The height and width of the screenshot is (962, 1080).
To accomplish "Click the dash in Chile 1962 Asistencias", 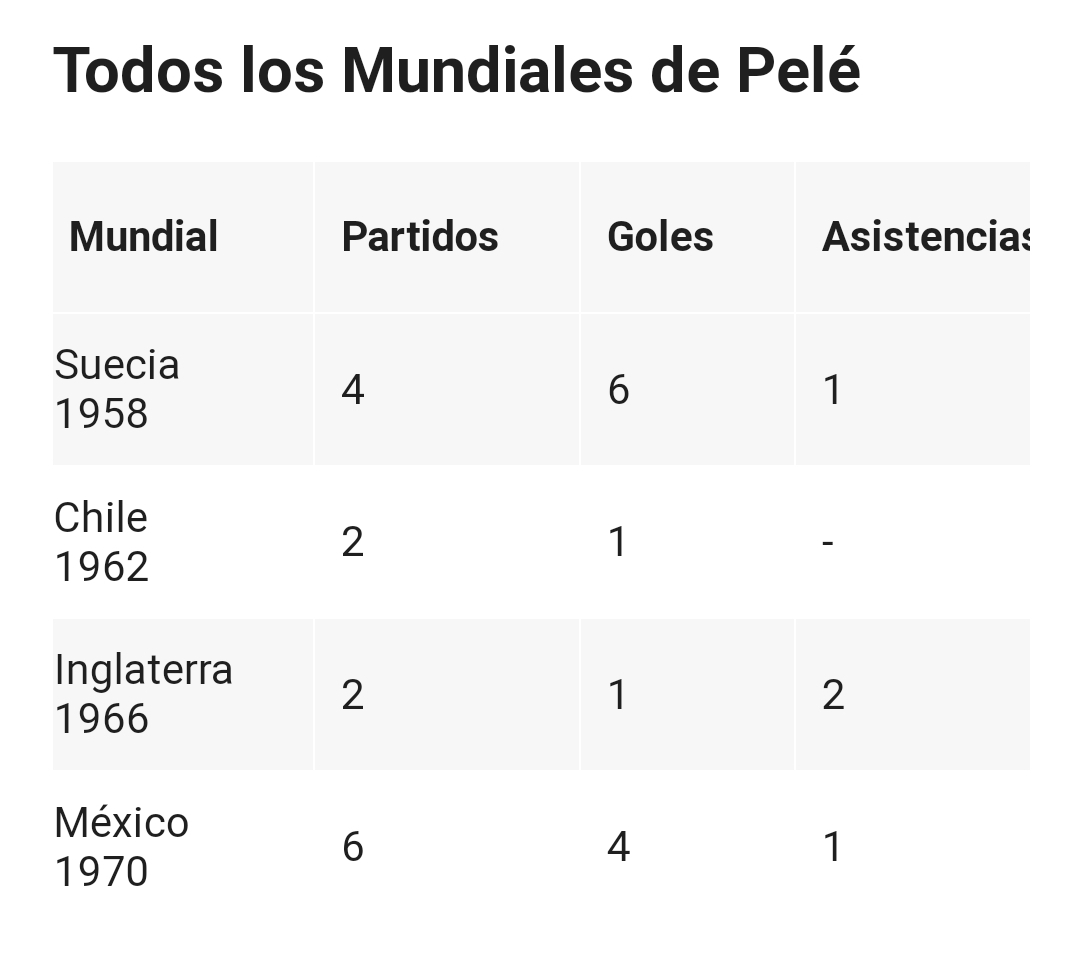I will pos(828,544).
